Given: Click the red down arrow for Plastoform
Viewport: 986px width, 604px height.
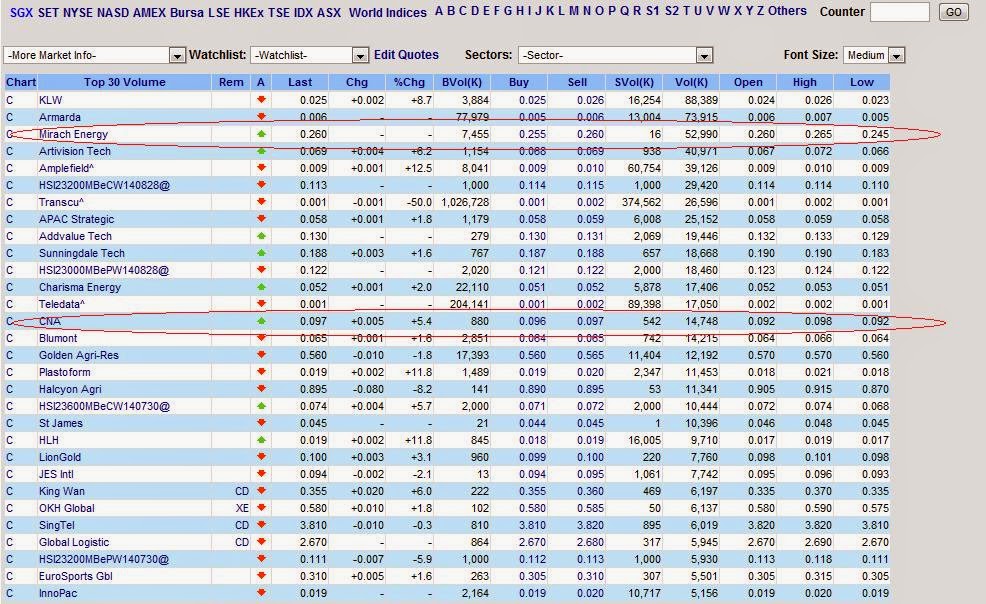Looking at the screenshot, I should coord(262,372).
